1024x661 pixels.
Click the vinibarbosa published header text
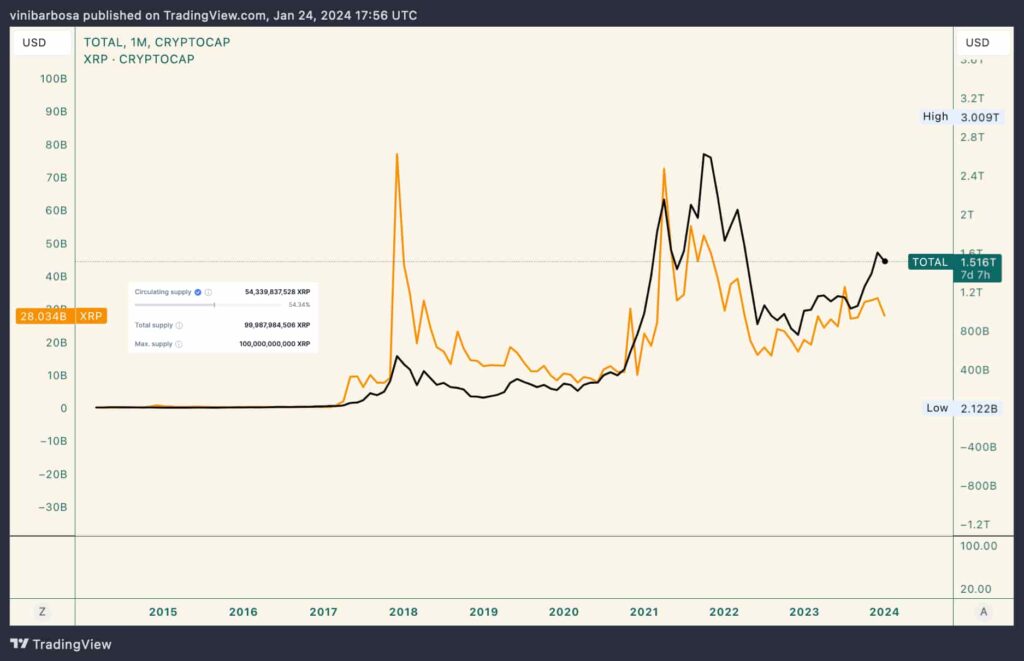coord(213,15)
